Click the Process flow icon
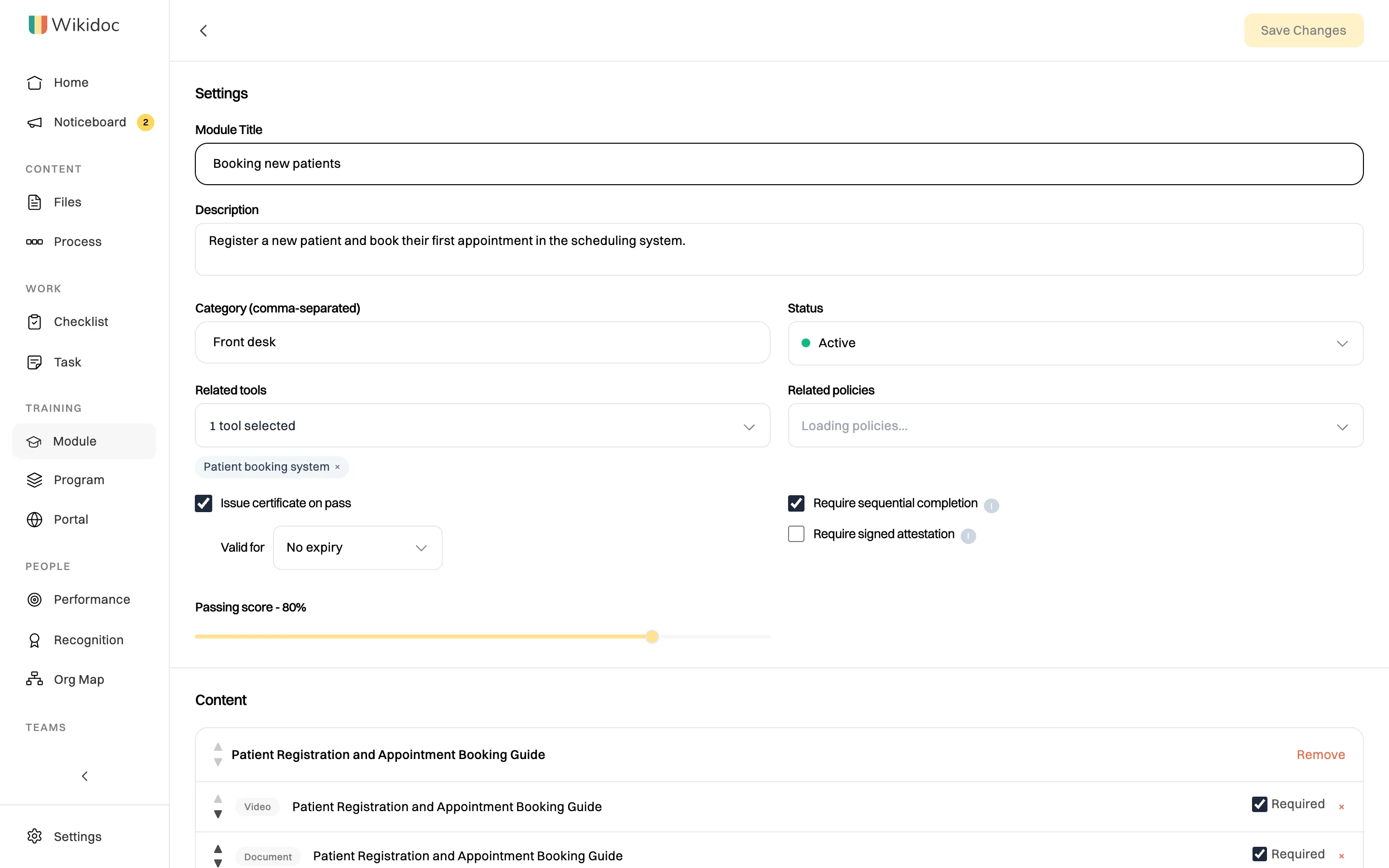Image resolution: width=1389 pixels, height=868 pixels. (x=34, y=242)
